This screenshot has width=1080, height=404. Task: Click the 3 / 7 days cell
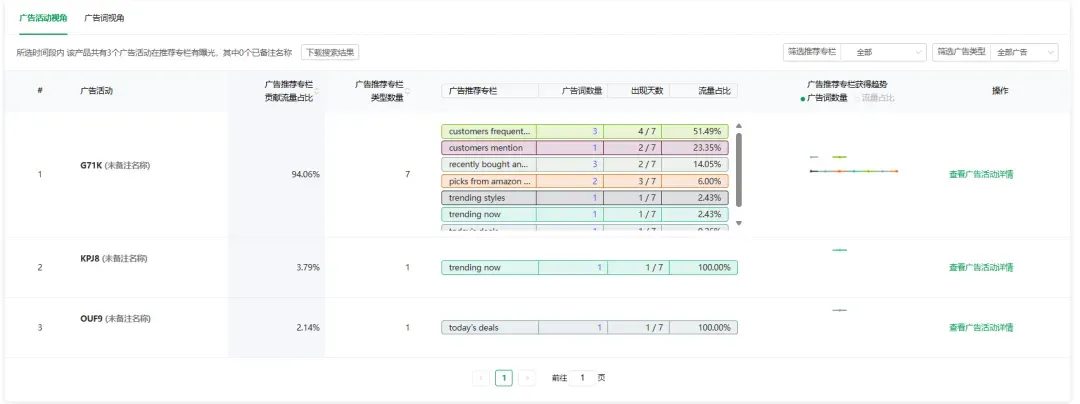[632, 181]
